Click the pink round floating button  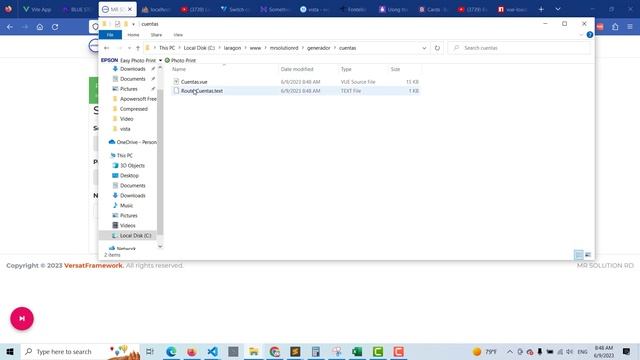point(22,319)
